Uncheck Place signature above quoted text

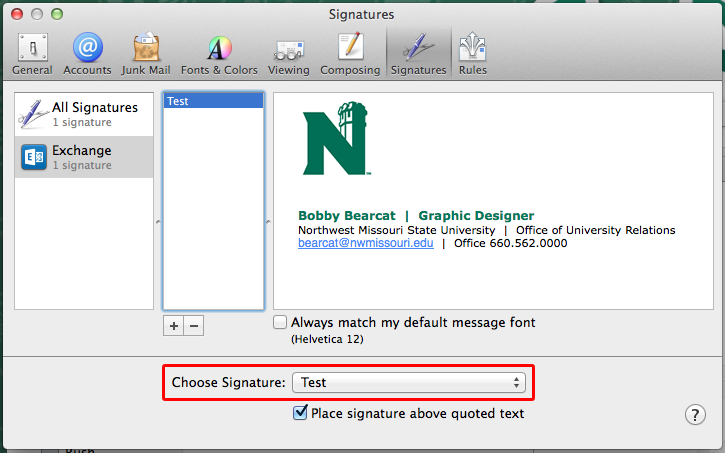pos(300,412)
